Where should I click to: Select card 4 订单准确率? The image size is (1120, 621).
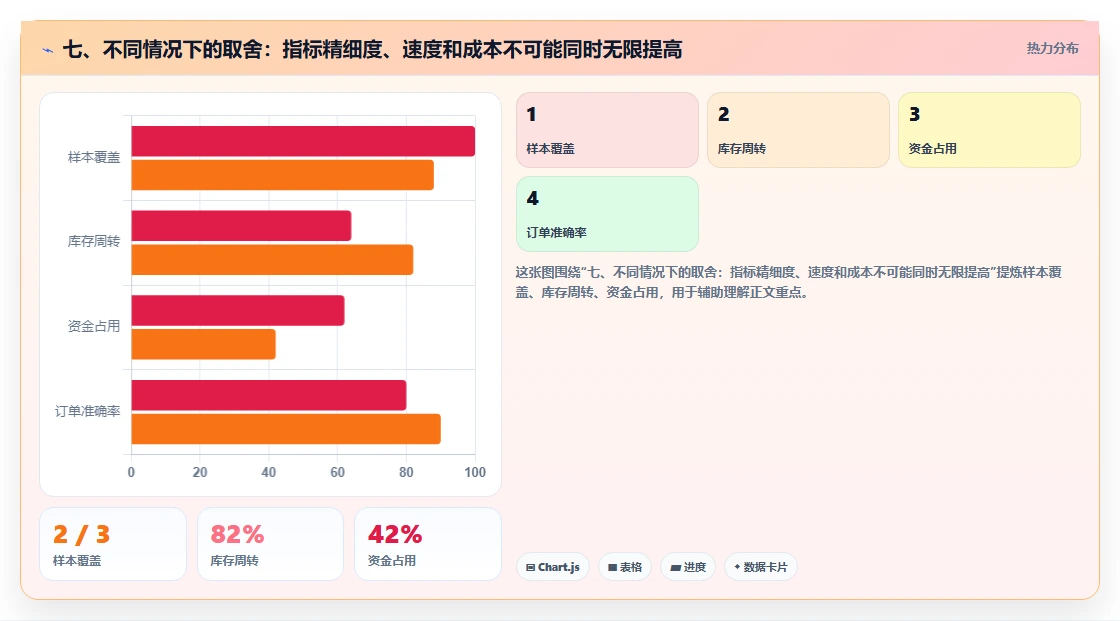click(607, 214)
